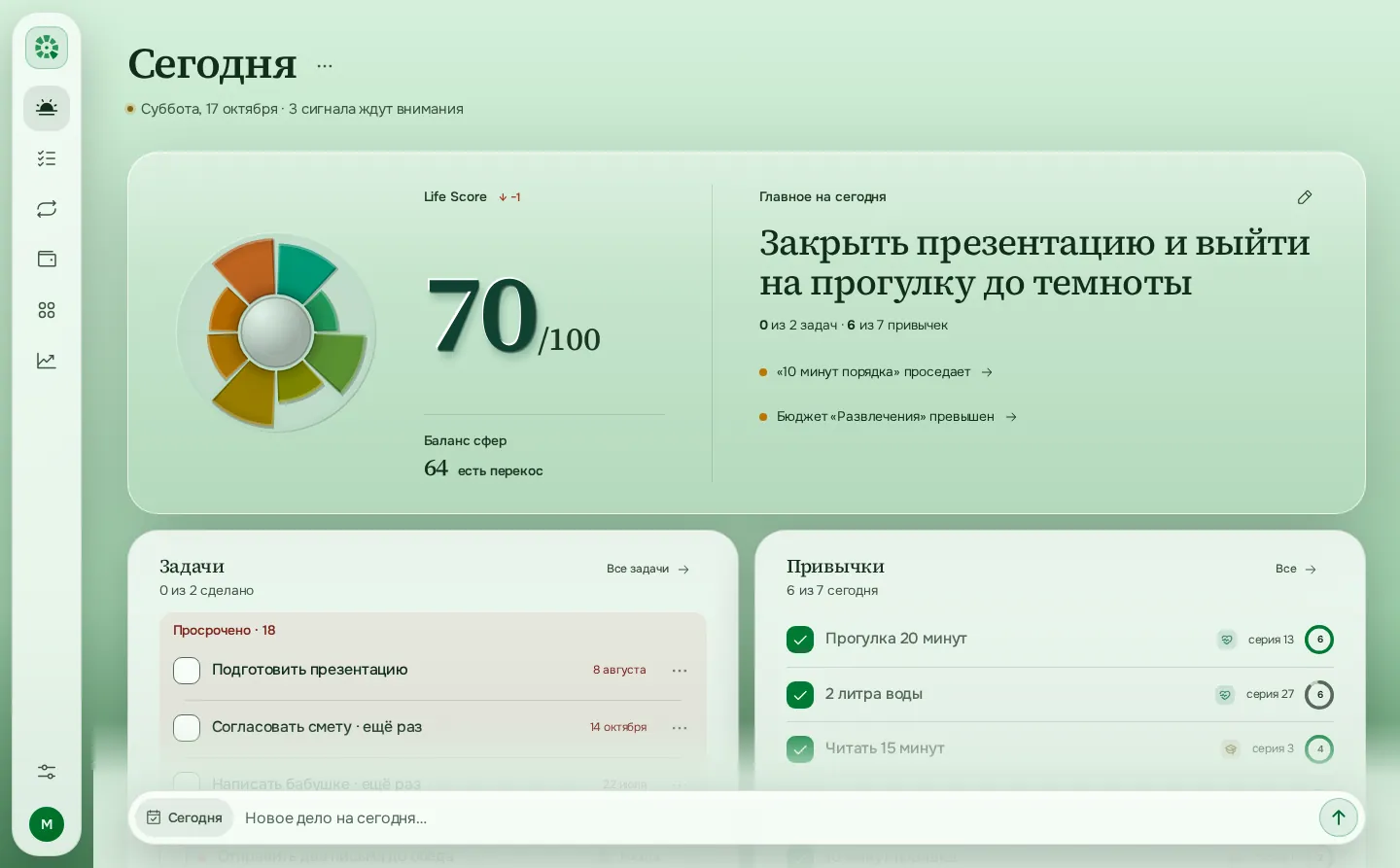Check off Подготовить презентацию task
Screen dimensions: 1400x868
click(187, 671)
